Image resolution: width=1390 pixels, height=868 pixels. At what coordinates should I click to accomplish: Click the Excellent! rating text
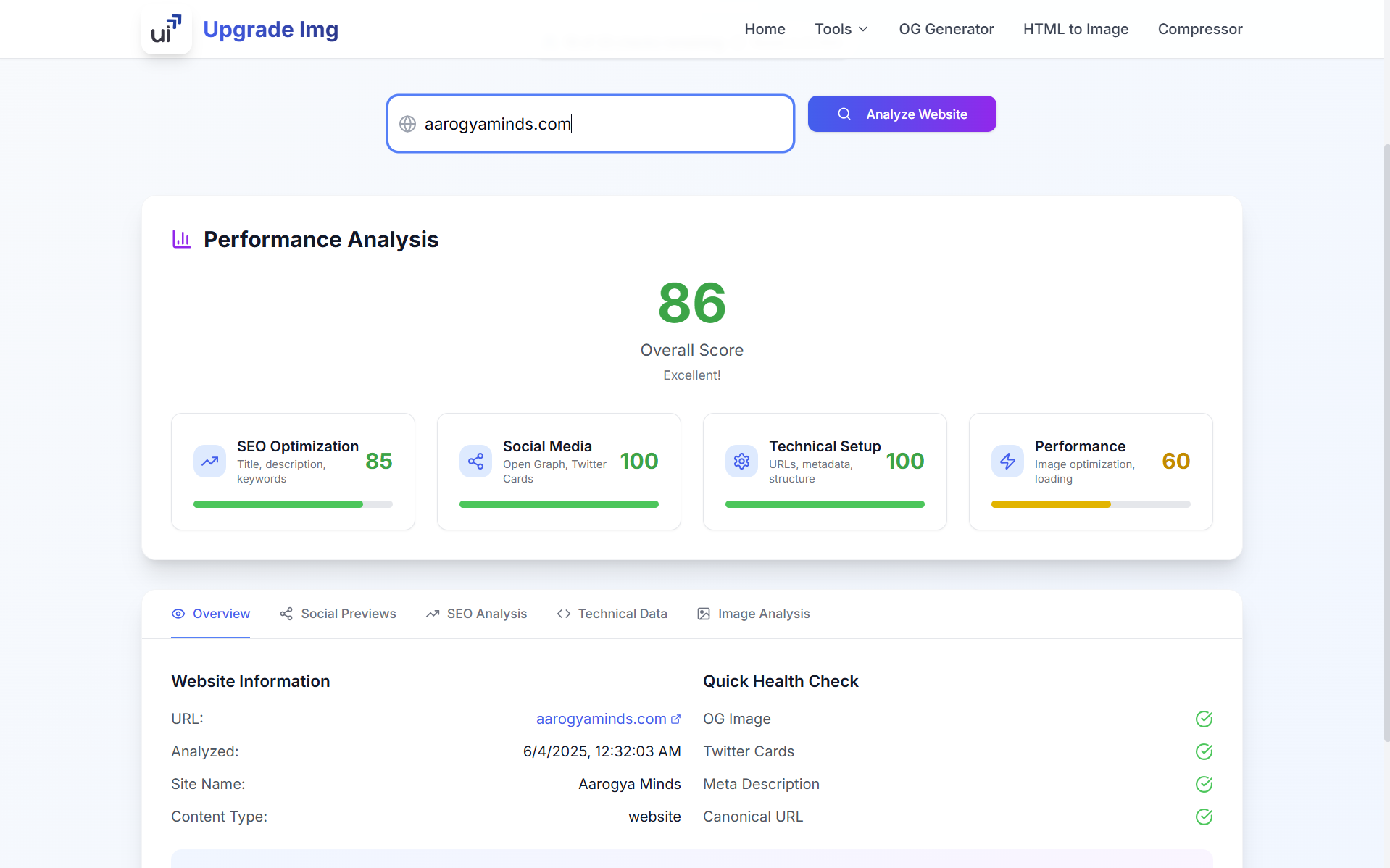(692, 375)
